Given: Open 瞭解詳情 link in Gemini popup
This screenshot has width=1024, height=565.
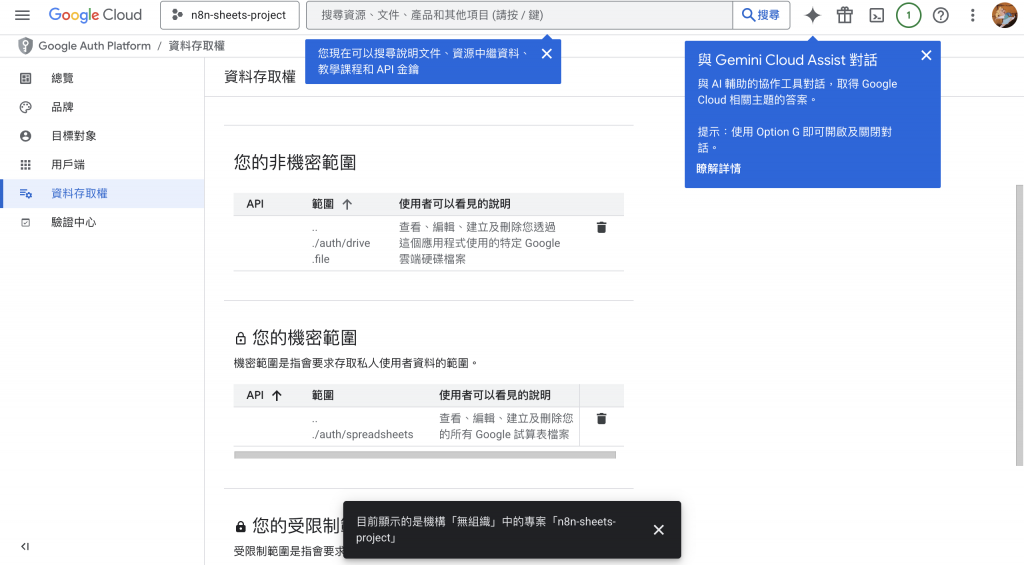Looking at the screenshot, I should tap(718, 169).
